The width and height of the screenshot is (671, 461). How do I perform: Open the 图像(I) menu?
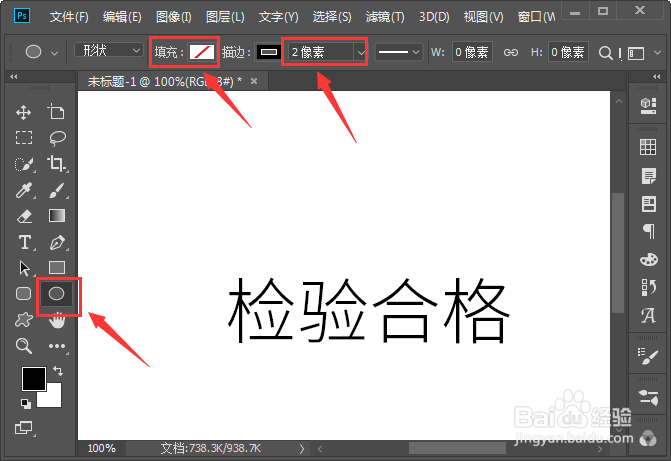pos(174,17)
